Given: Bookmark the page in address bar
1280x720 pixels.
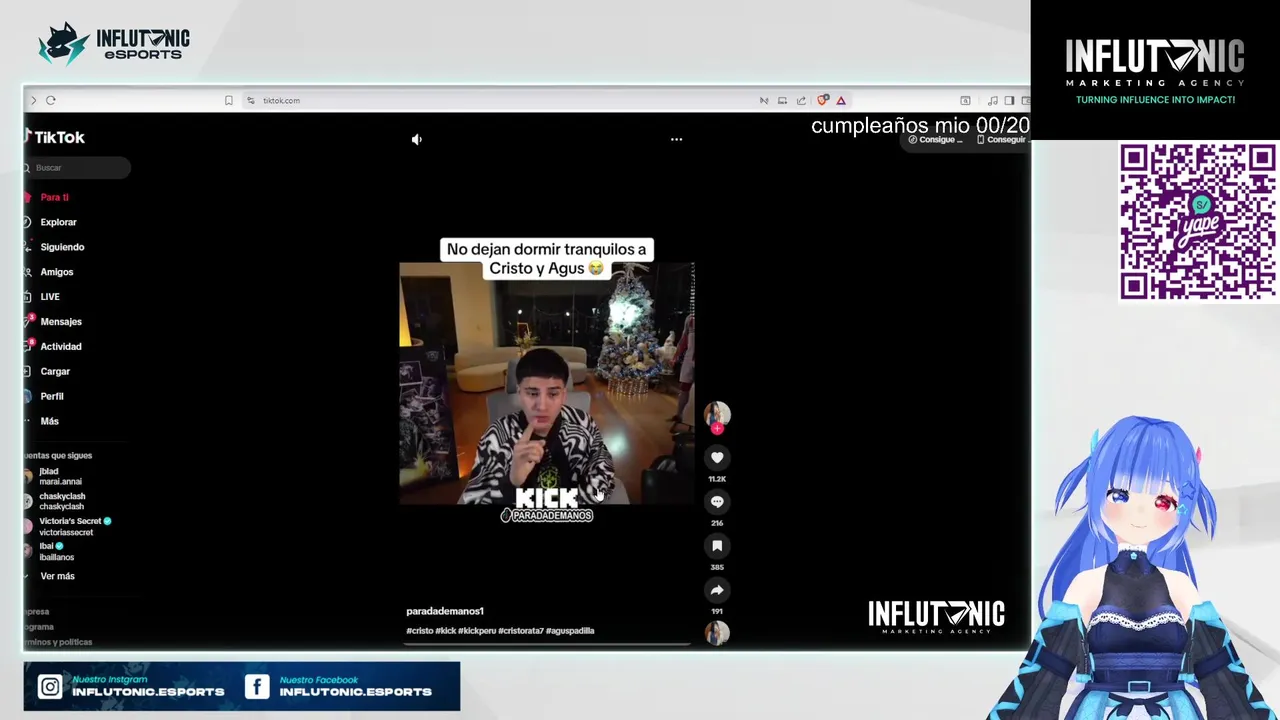Looking at the screenshot, I should tap(229, 100).
